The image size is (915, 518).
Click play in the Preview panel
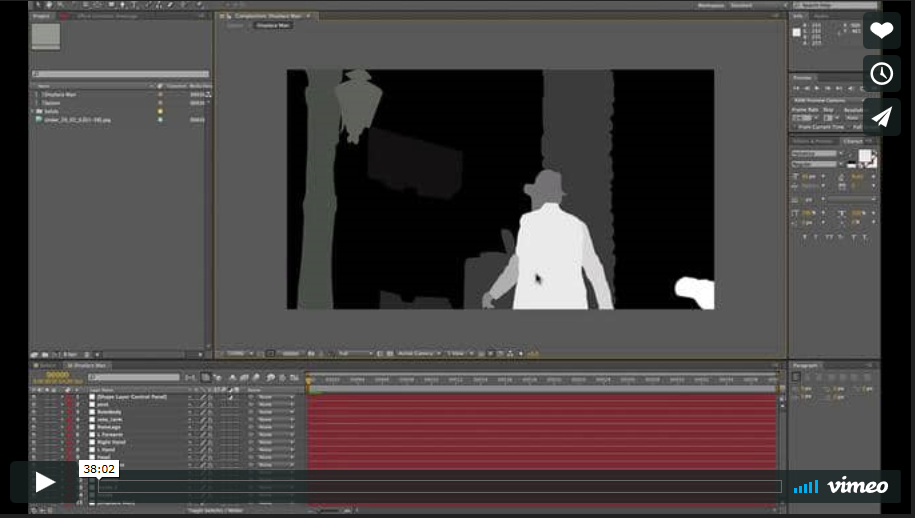pyautogui.click(x=817, y=88)
